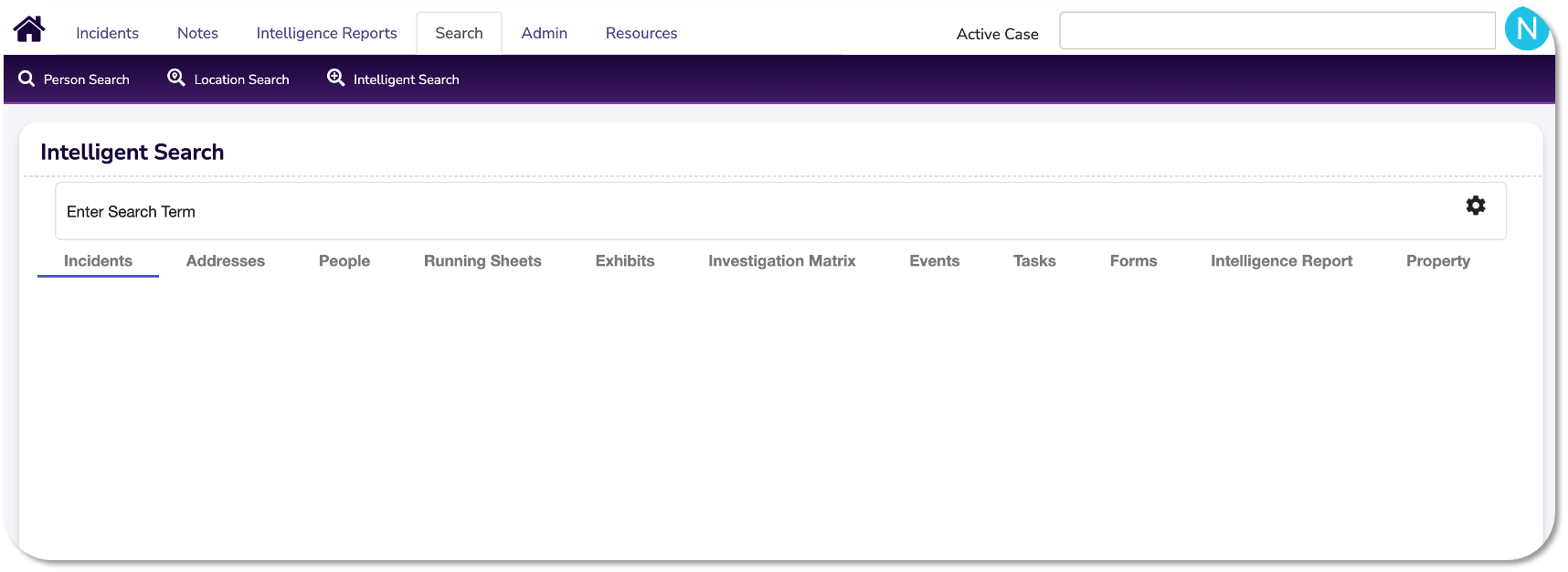
Task: Show the Investigation Matrix tab
Action: coord(781,261)
